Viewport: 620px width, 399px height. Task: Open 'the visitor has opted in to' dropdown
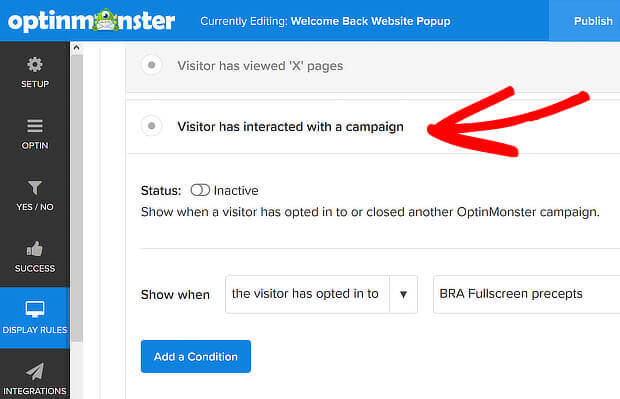321,294
